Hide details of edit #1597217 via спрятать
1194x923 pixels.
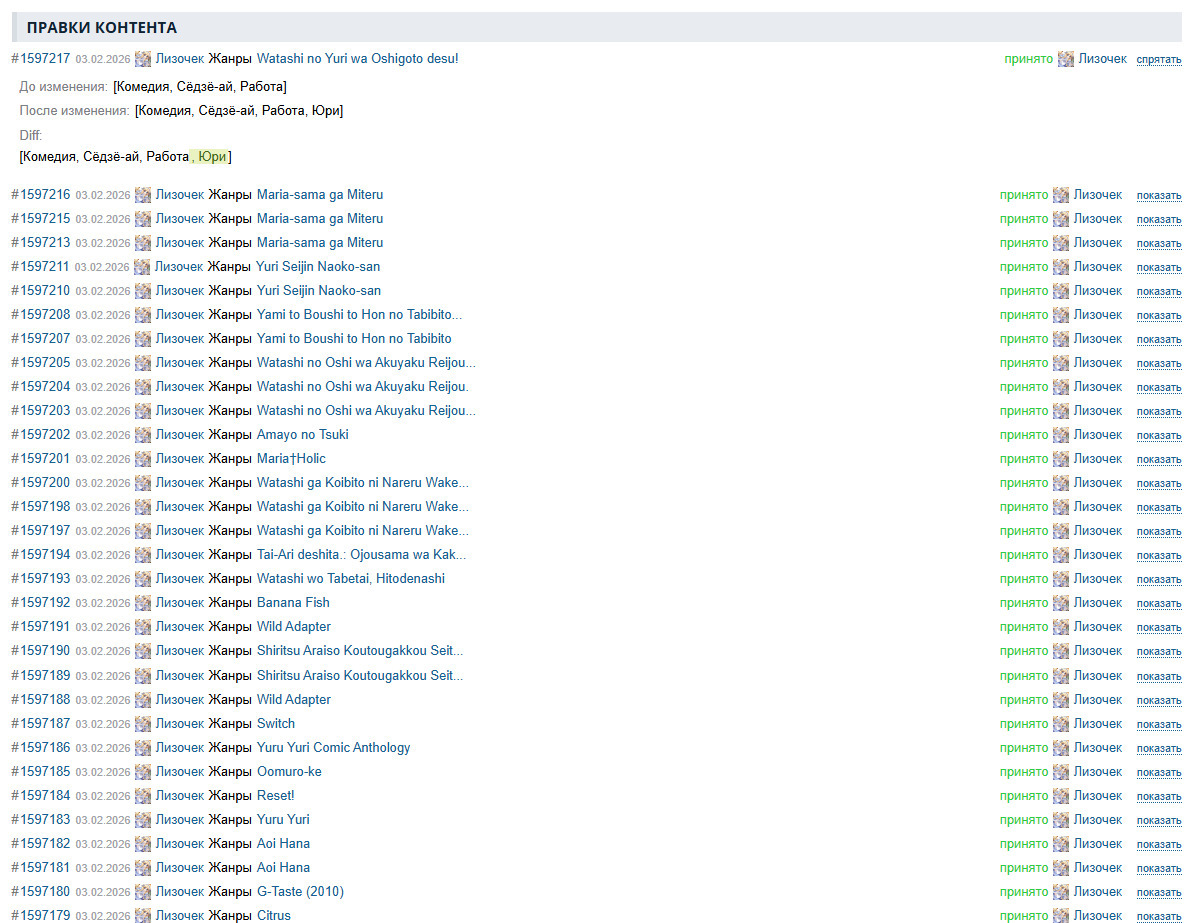(x=1158, y=60)
